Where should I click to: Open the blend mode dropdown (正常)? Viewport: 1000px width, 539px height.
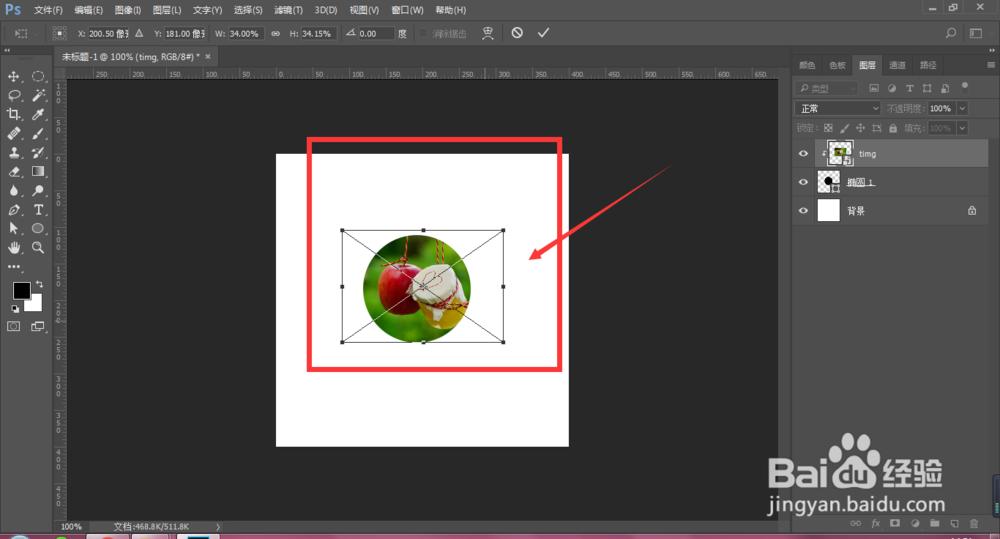838,108
